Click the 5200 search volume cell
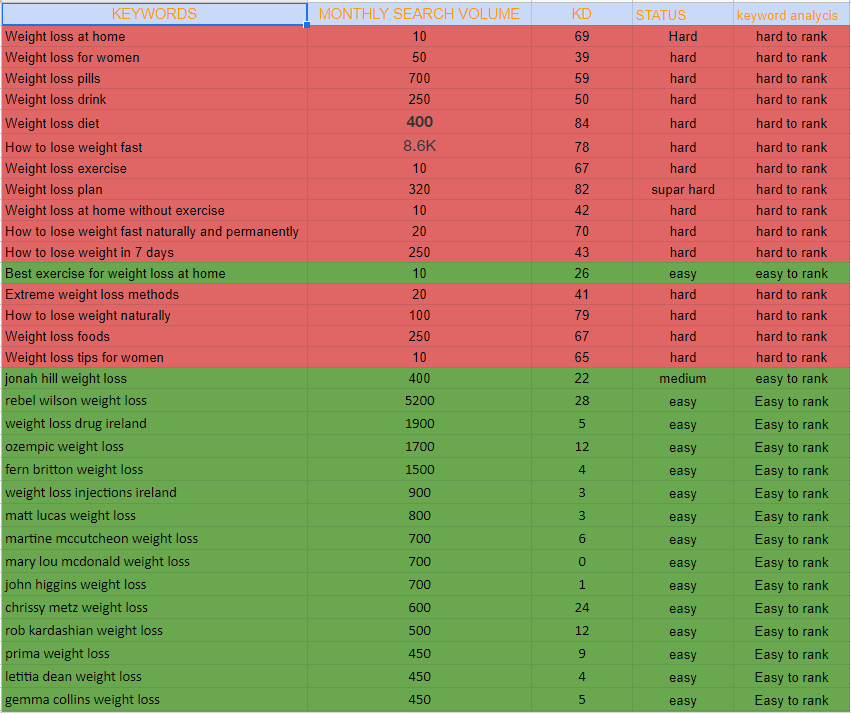Screen dimensions: 851x714 (x=418, y=401)
